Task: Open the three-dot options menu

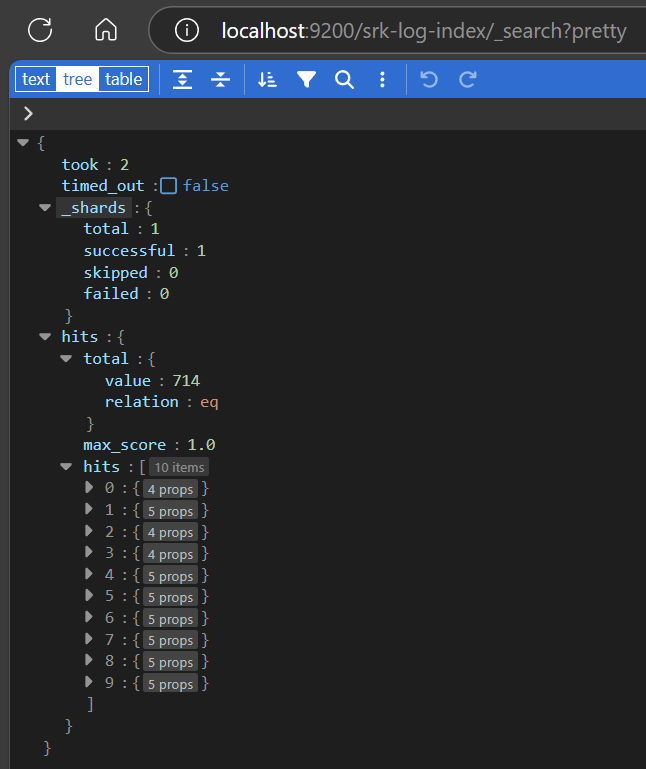Action: (x=382, y=80)
